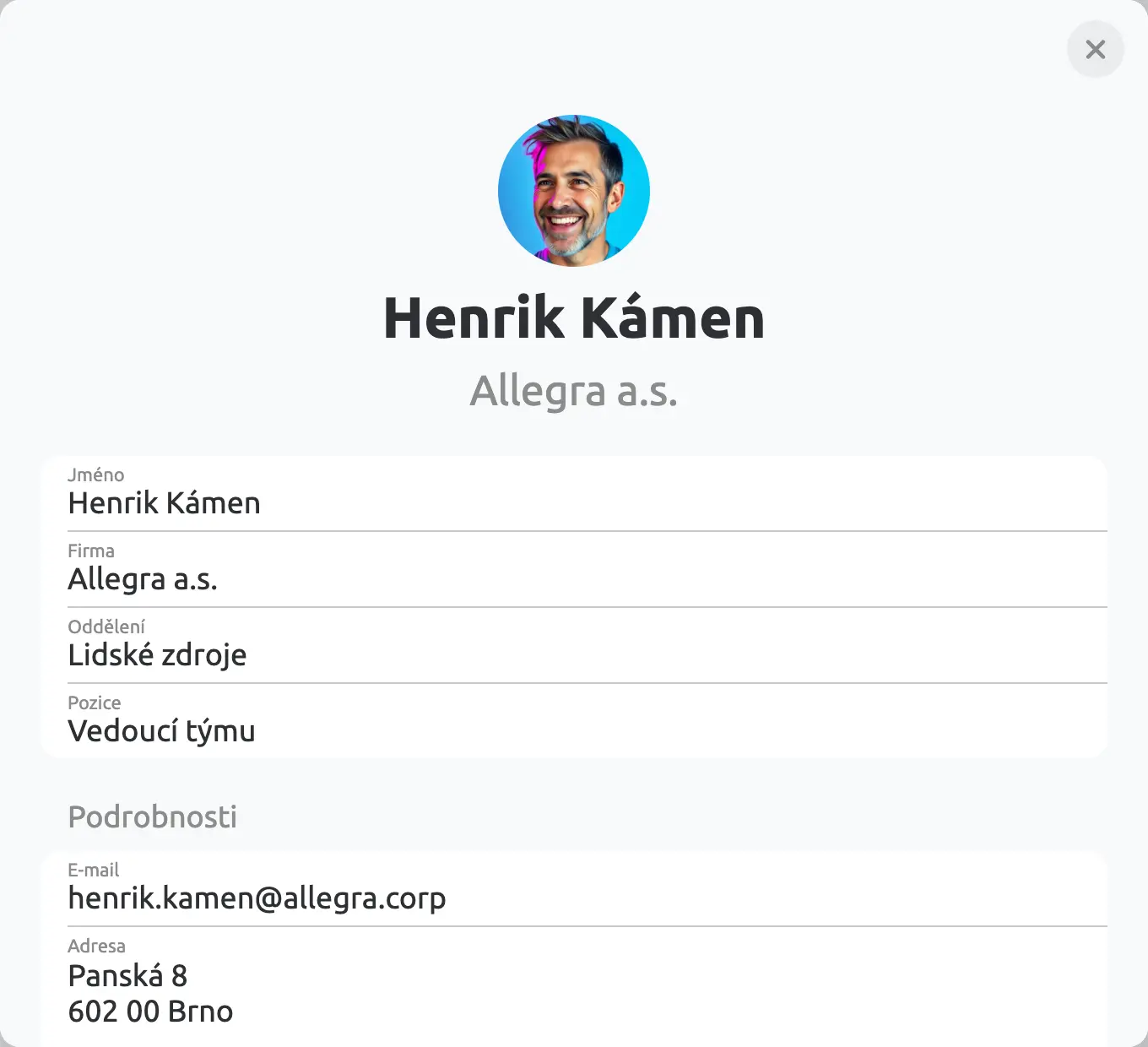Click the Allegra a.s. subtitle text
This screenshot has height=1047, width=1148.
point(574,391)
